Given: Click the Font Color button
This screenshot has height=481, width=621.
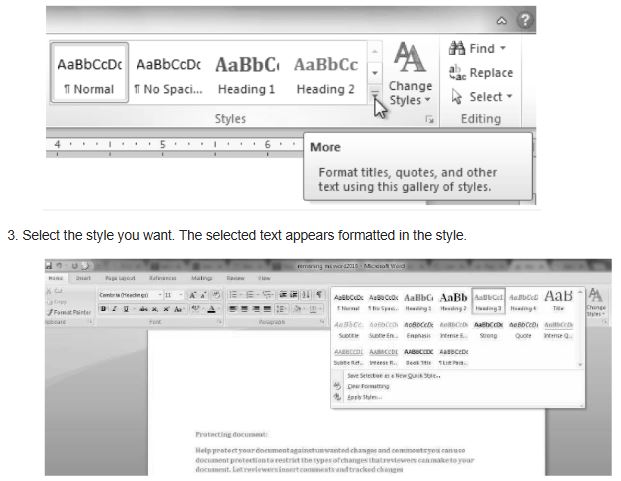Looking at the screenshot, I should [211, 309].
